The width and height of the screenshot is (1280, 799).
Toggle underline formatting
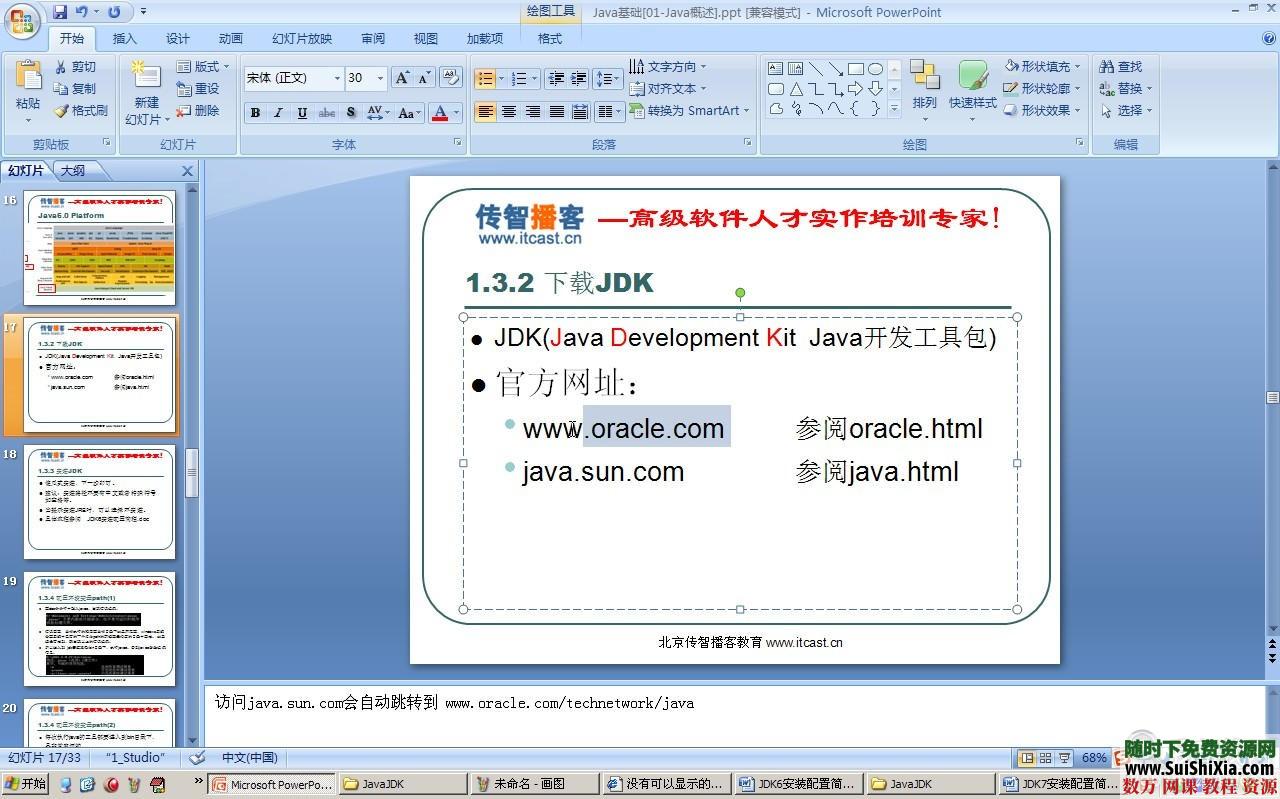301,113
